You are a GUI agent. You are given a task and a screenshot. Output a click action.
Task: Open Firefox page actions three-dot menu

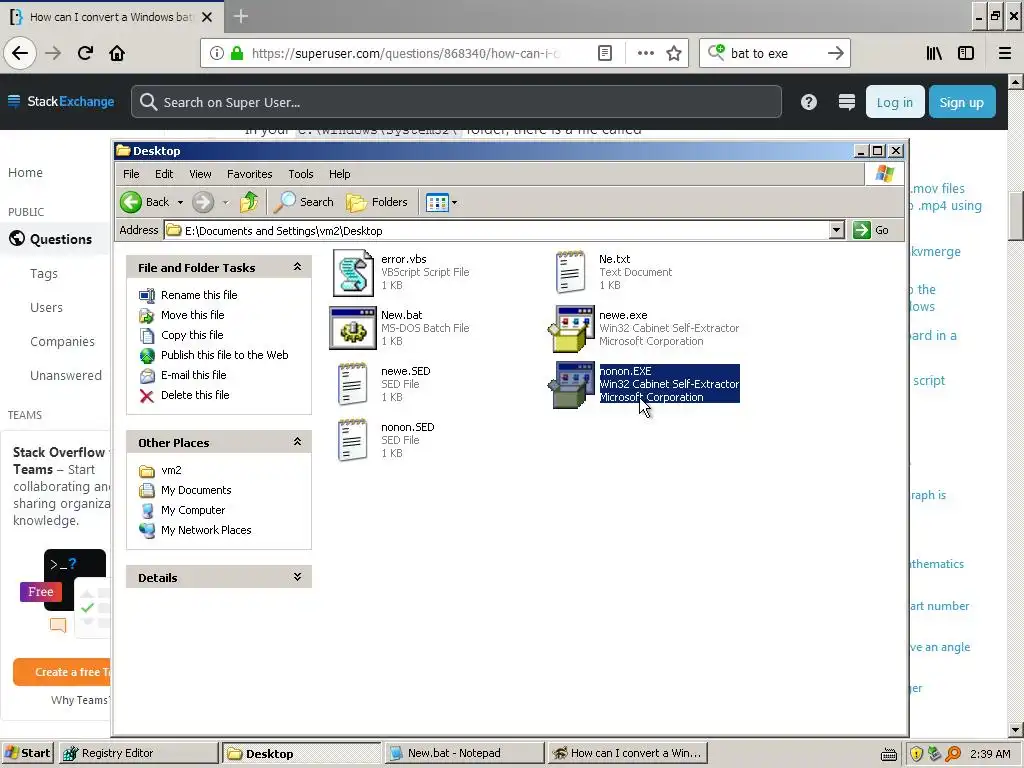[645, 53]
